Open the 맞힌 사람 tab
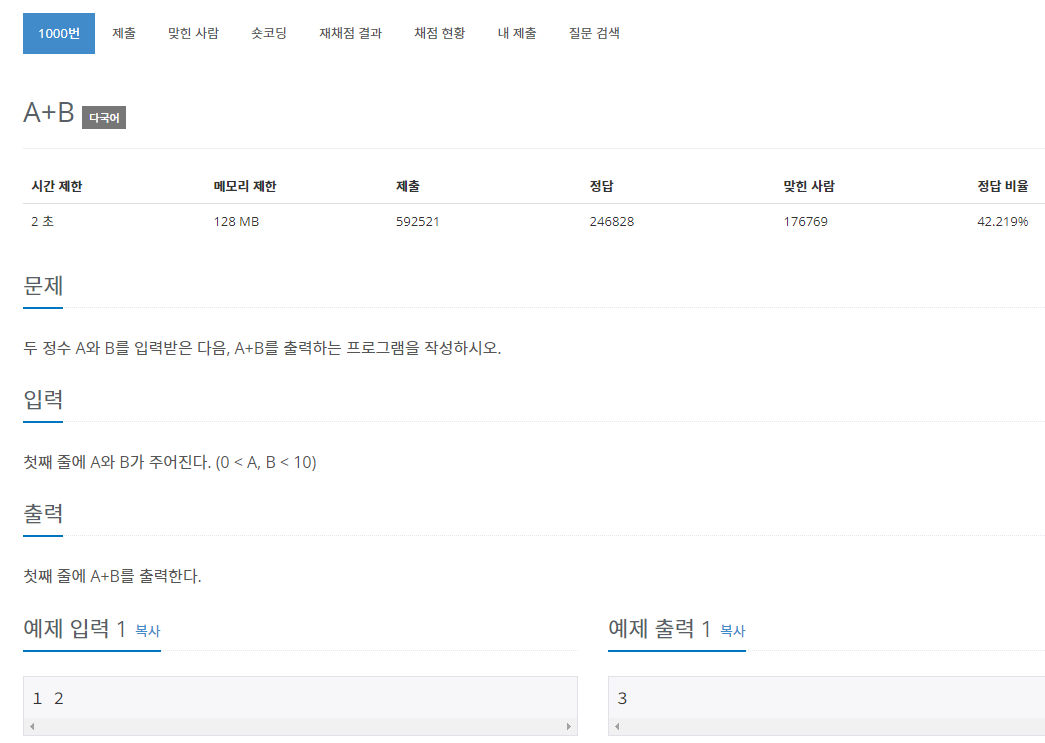This screenshot has width=1045, height=743. pos(193,33)
